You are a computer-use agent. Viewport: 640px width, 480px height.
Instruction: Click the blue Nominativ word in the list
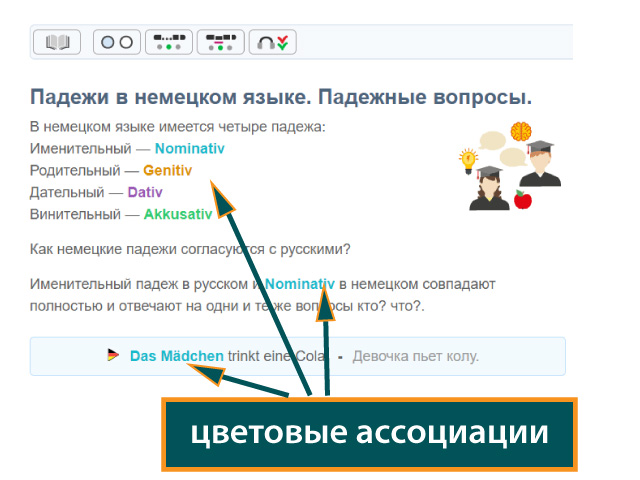[x=190, y=148]
